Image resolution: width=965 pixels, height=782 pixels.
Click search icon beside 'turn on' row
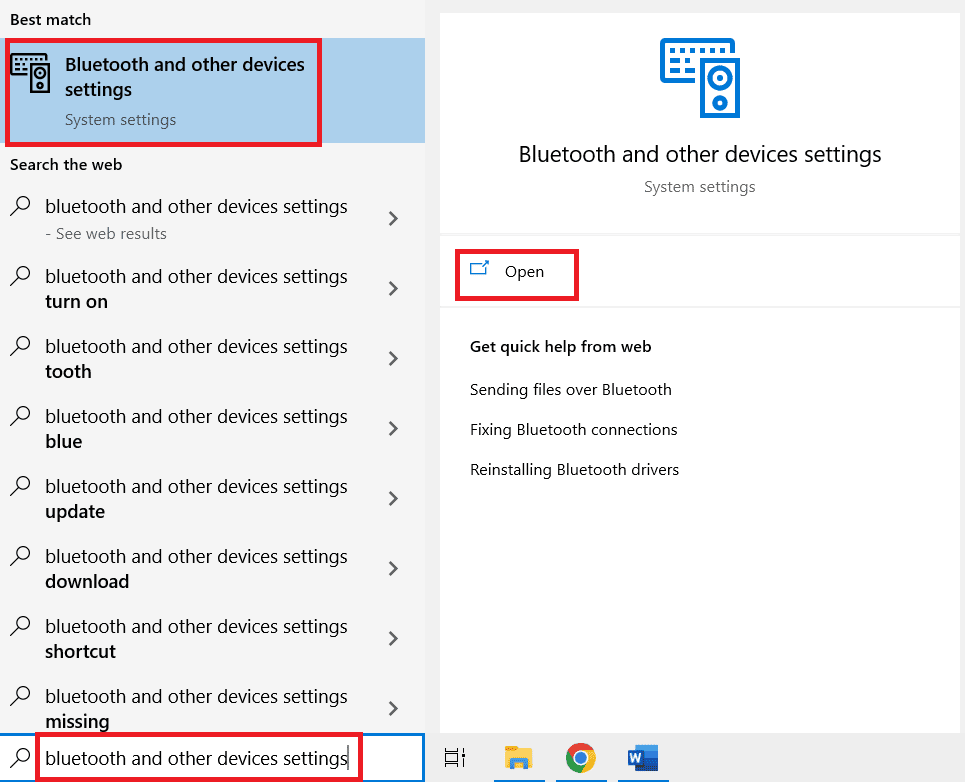coord(20,276)
